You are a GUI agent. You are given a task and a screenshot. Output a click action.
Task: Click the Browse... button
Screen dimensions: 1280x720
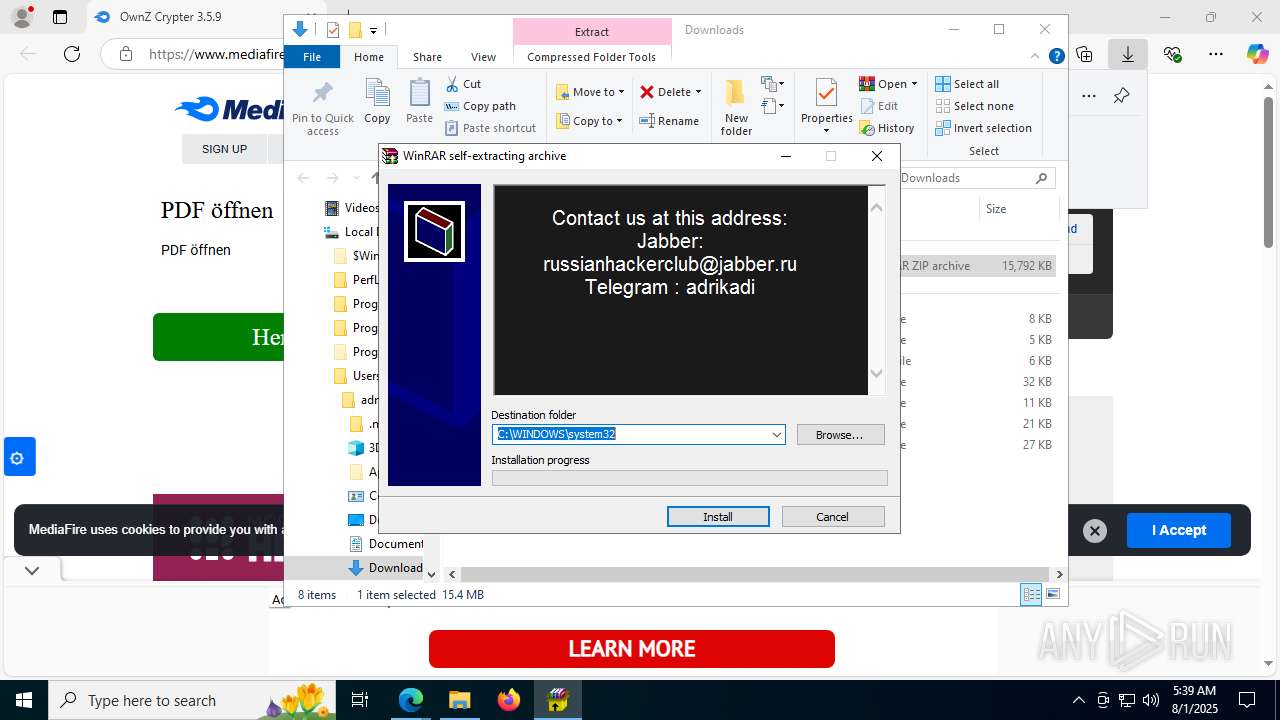(x=840, y=435)
